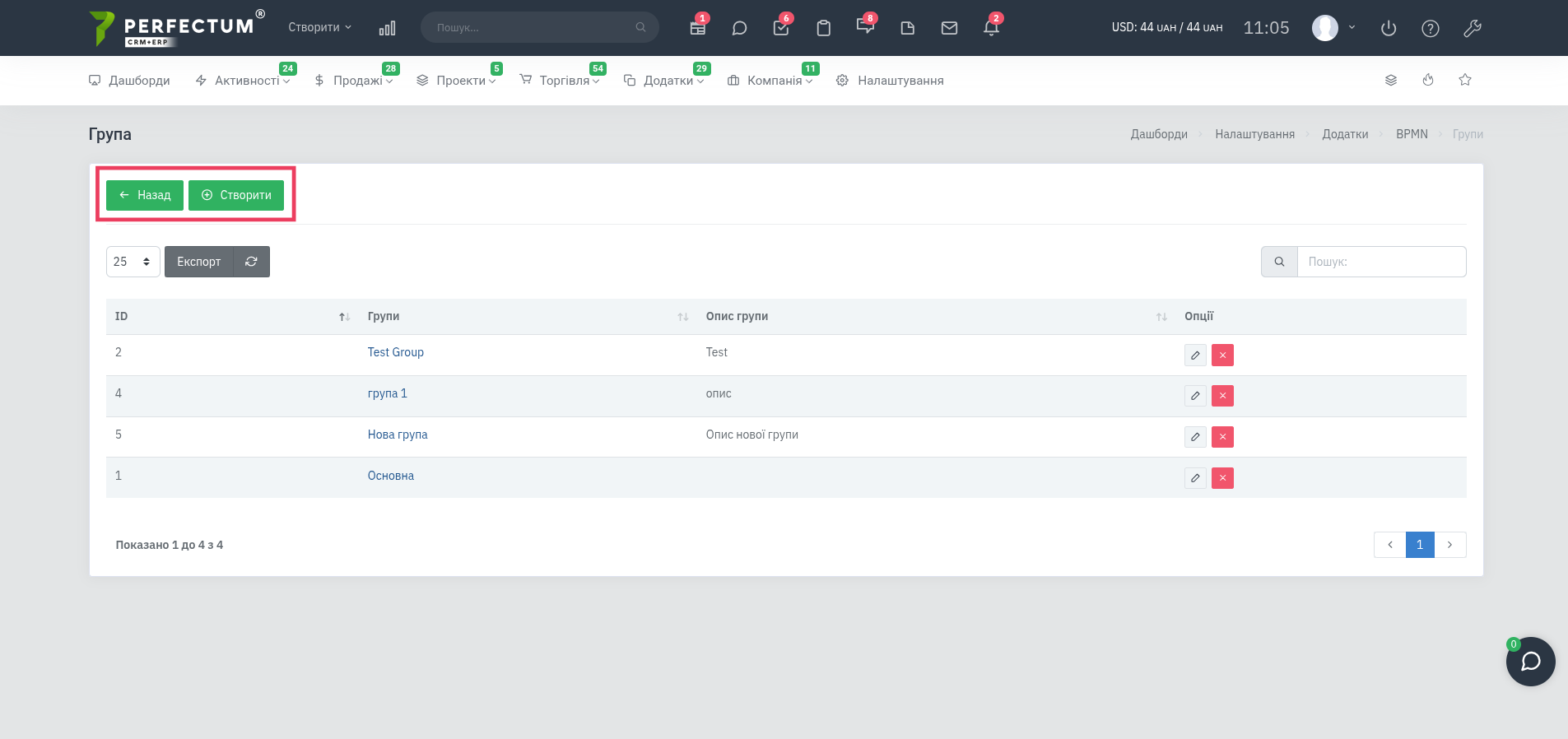The width and height of the screenshot is (1568, 739).
Task: Open the mail envelope icon
Action: click(949, 28)
